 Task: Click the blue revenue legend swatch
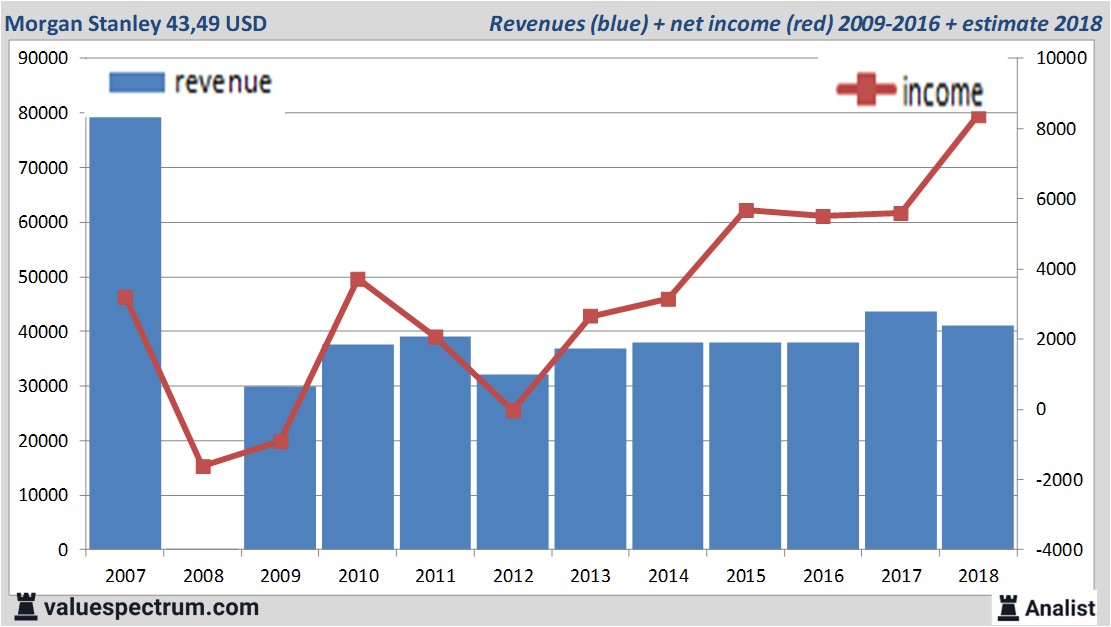coord(137,82)
